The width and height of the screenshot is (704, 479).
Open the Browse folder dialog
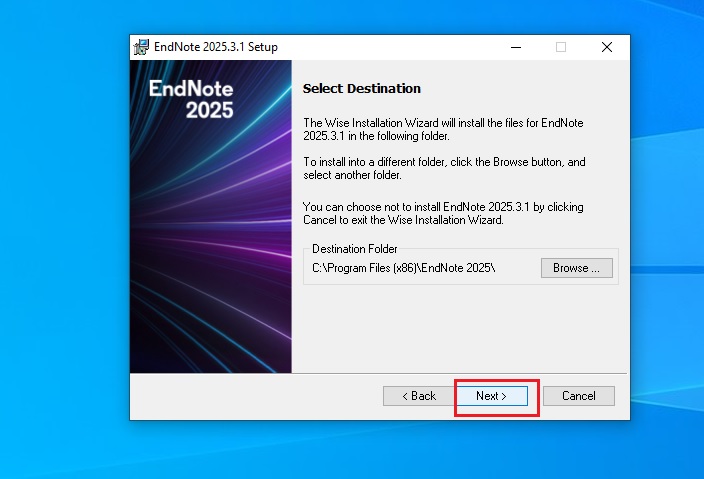pos(576,268)
